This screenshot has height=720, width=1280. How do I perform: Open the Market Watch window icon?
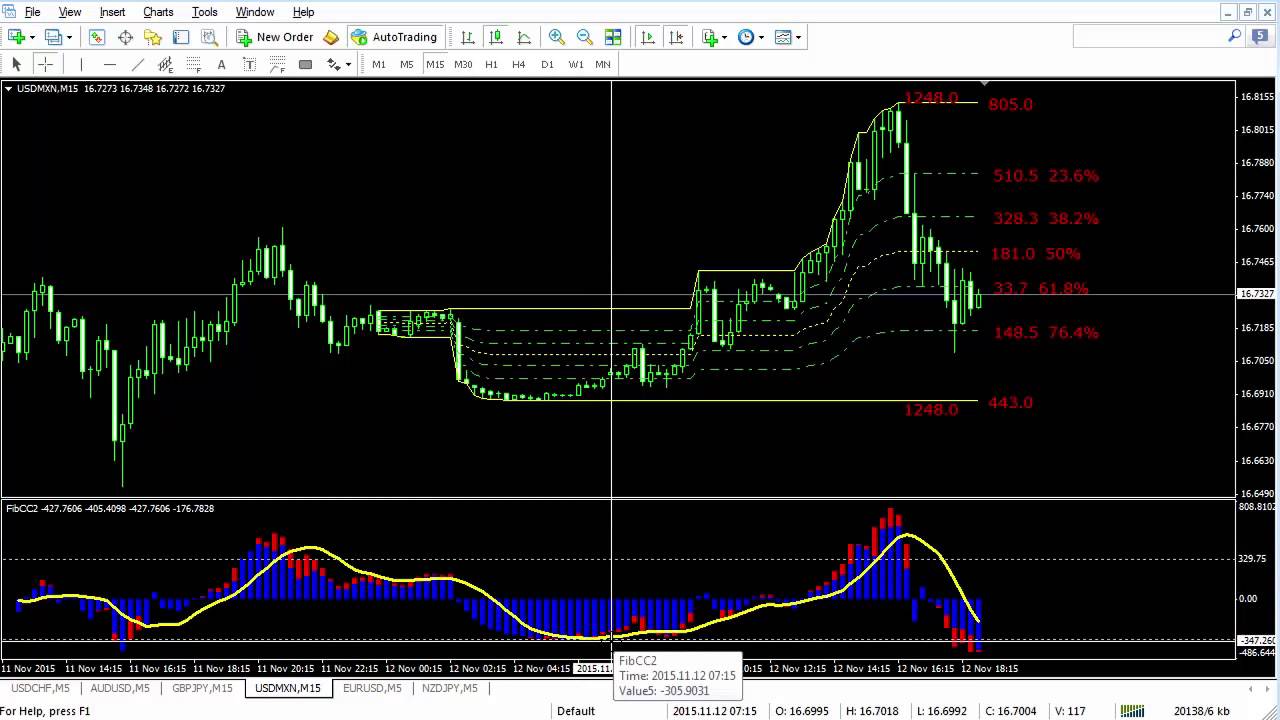(97, 37)
